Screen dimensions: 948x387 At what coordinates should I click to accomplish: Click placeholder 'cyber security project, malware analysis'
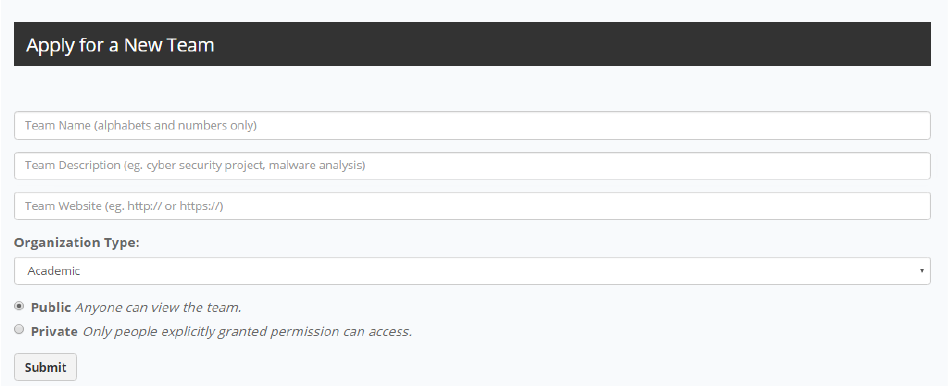244,165
